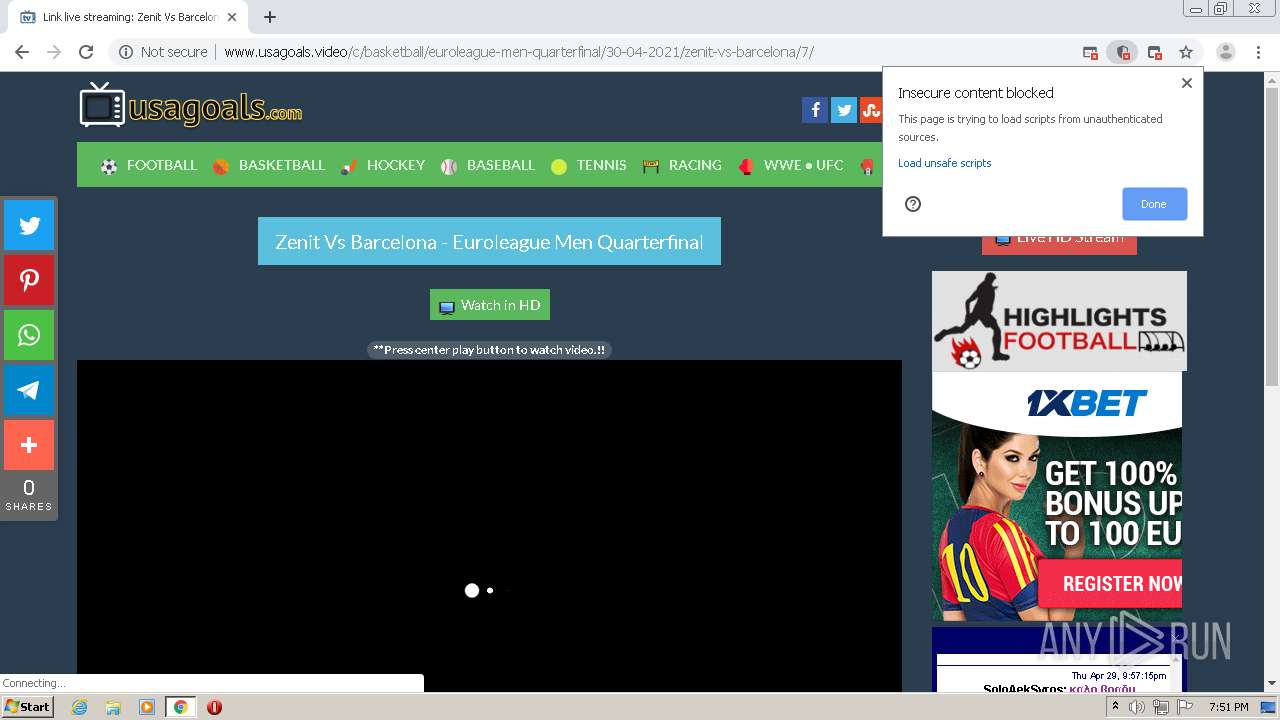
Task: Open the header Facebook icon
Action: tap(814, 110)
